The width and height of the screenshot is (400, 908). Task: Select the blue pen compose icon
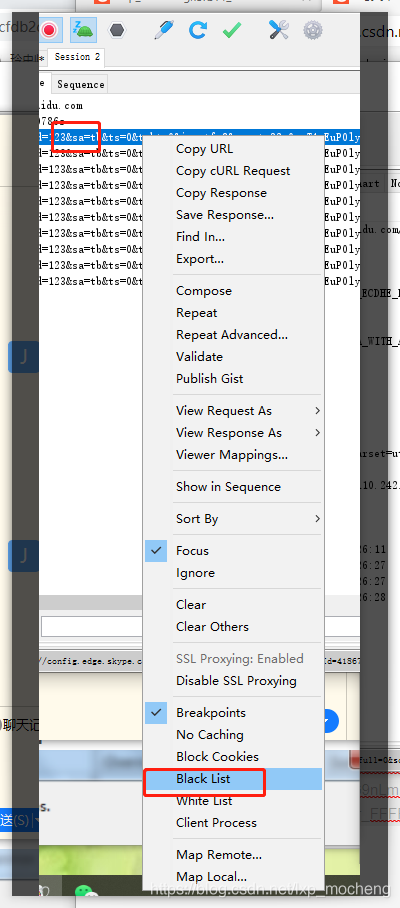[x=164, y=30]
